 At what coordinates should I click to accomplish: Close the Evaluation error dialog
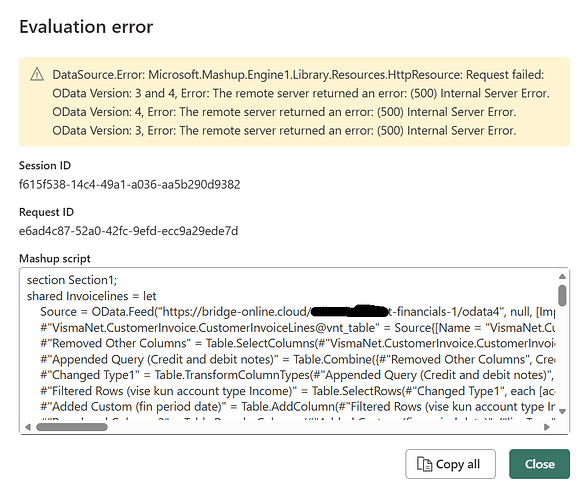(539, 464)
